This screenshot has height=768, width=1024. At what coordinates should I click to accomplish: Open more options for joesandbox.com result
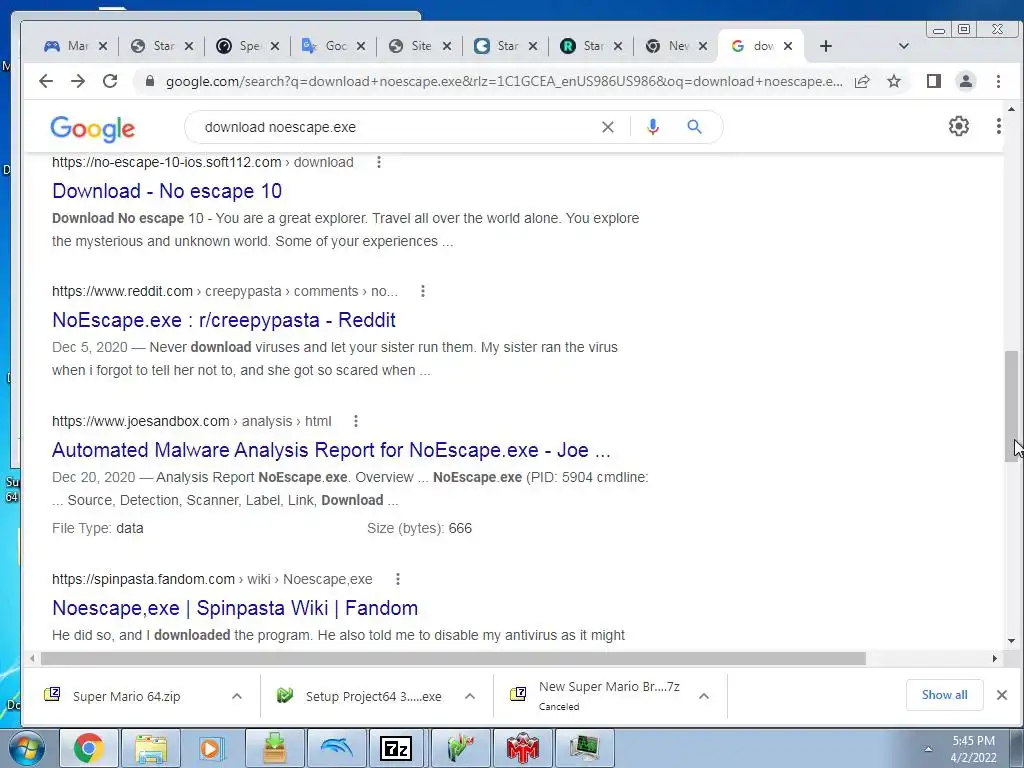[356, 421]
